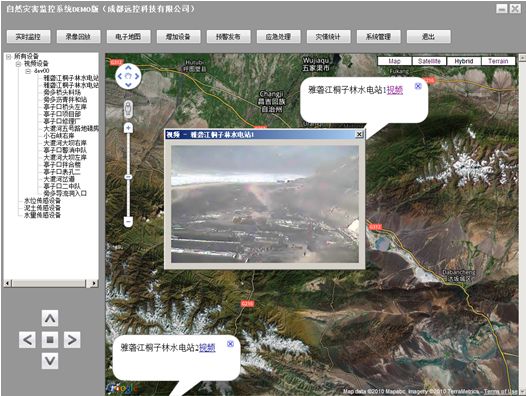This screenshot has height=396, width=526.
Task: Click the map pan control wheel
Action: (x=128, y=77)
